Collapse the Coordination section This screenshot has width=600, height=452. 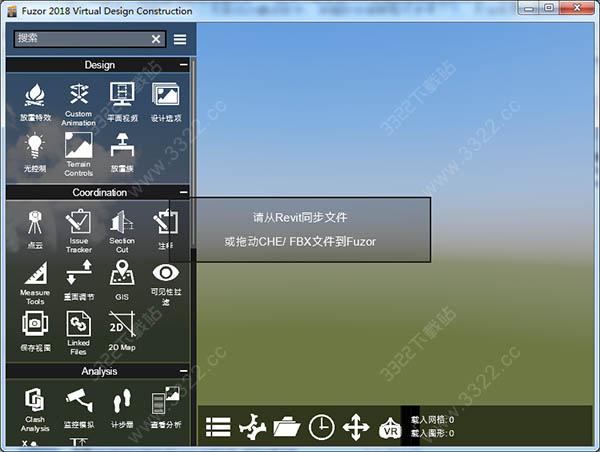click(x=184, y=192)
